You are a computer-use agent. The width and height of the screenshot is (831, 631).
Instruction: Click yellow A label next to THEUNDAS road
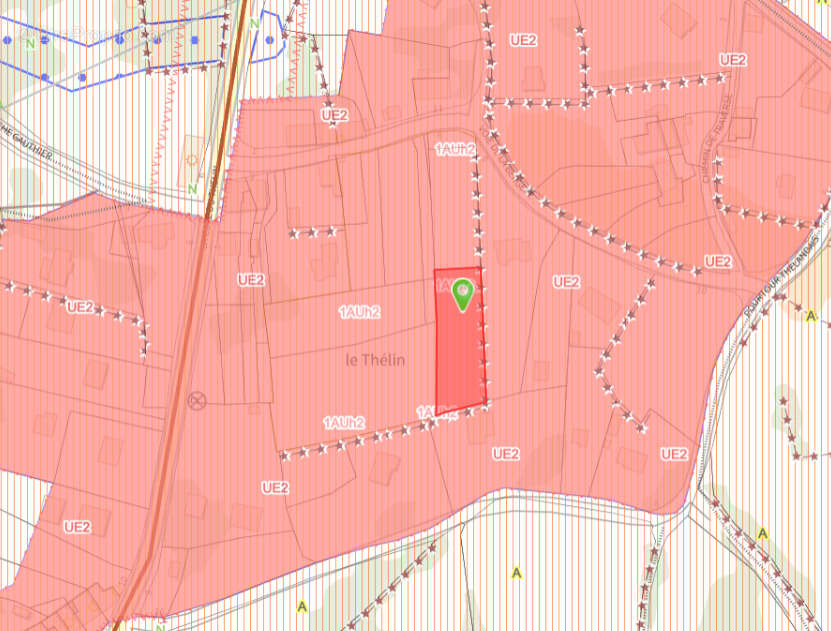point(810,316)
